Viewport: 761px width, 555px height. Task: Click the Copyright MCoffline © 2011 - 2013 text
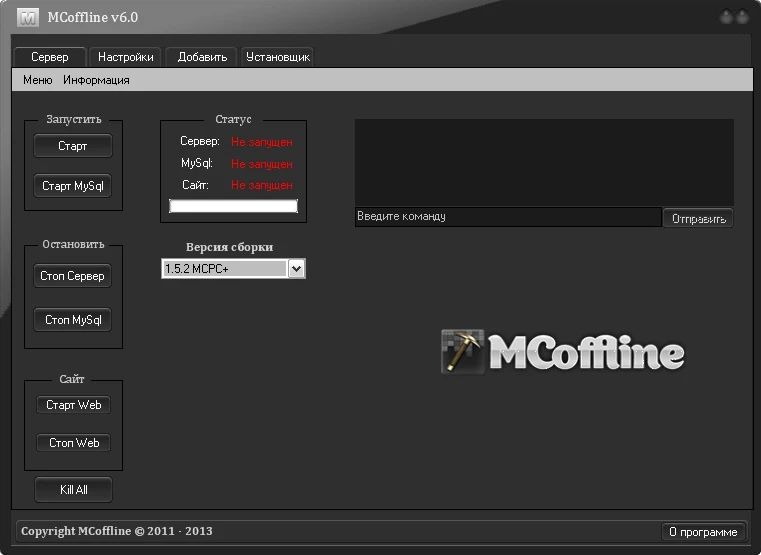pyautogui.click(x=116, y=531)
